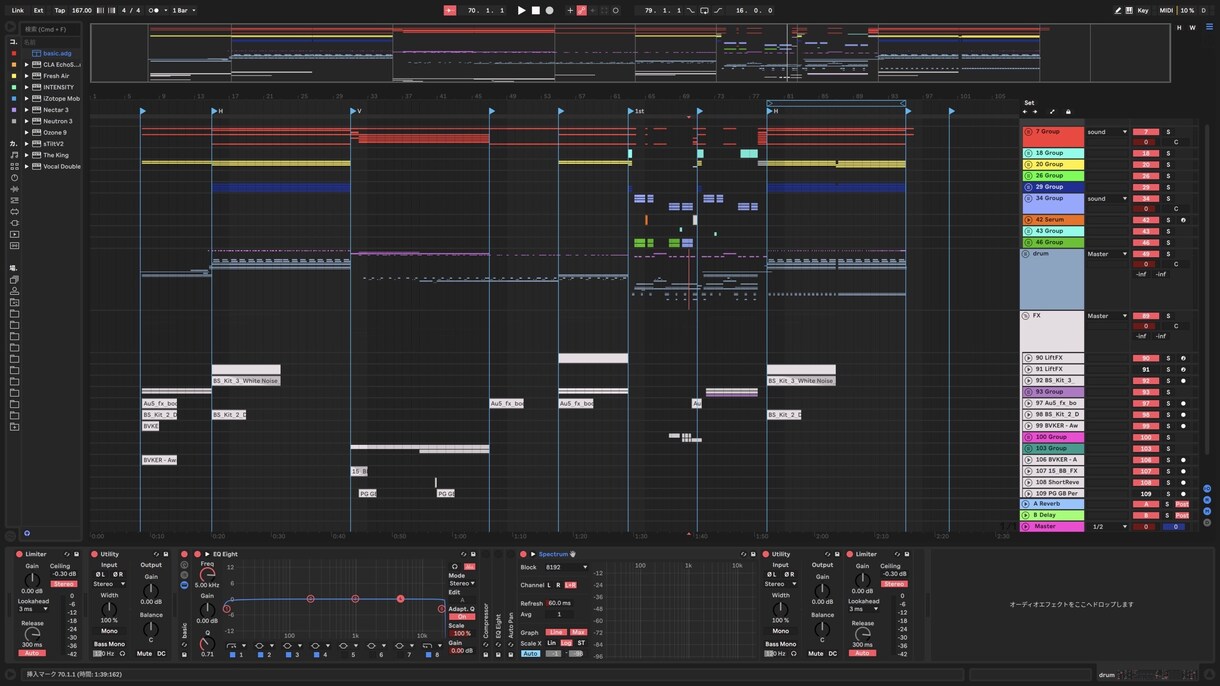Unfold the 34 Group track

tap(1028, 198)
